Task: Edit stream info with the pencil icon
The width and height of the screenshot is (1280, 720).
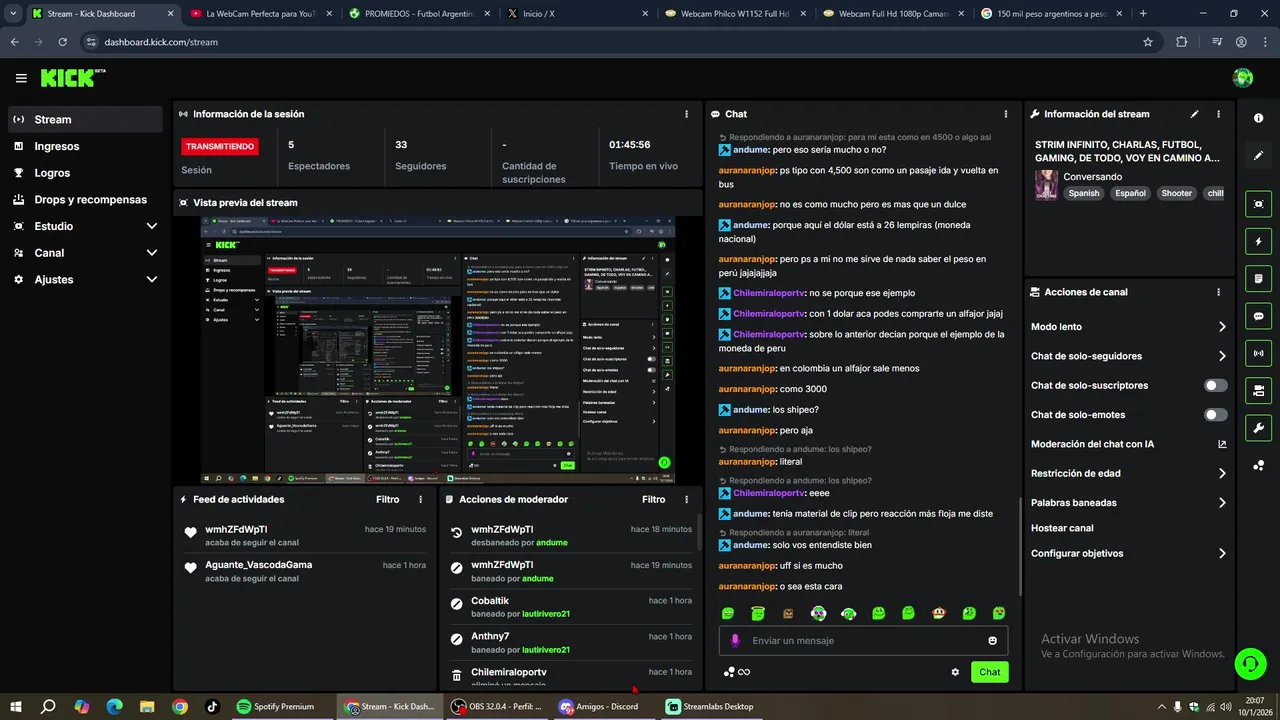Action: (1194, 114)
